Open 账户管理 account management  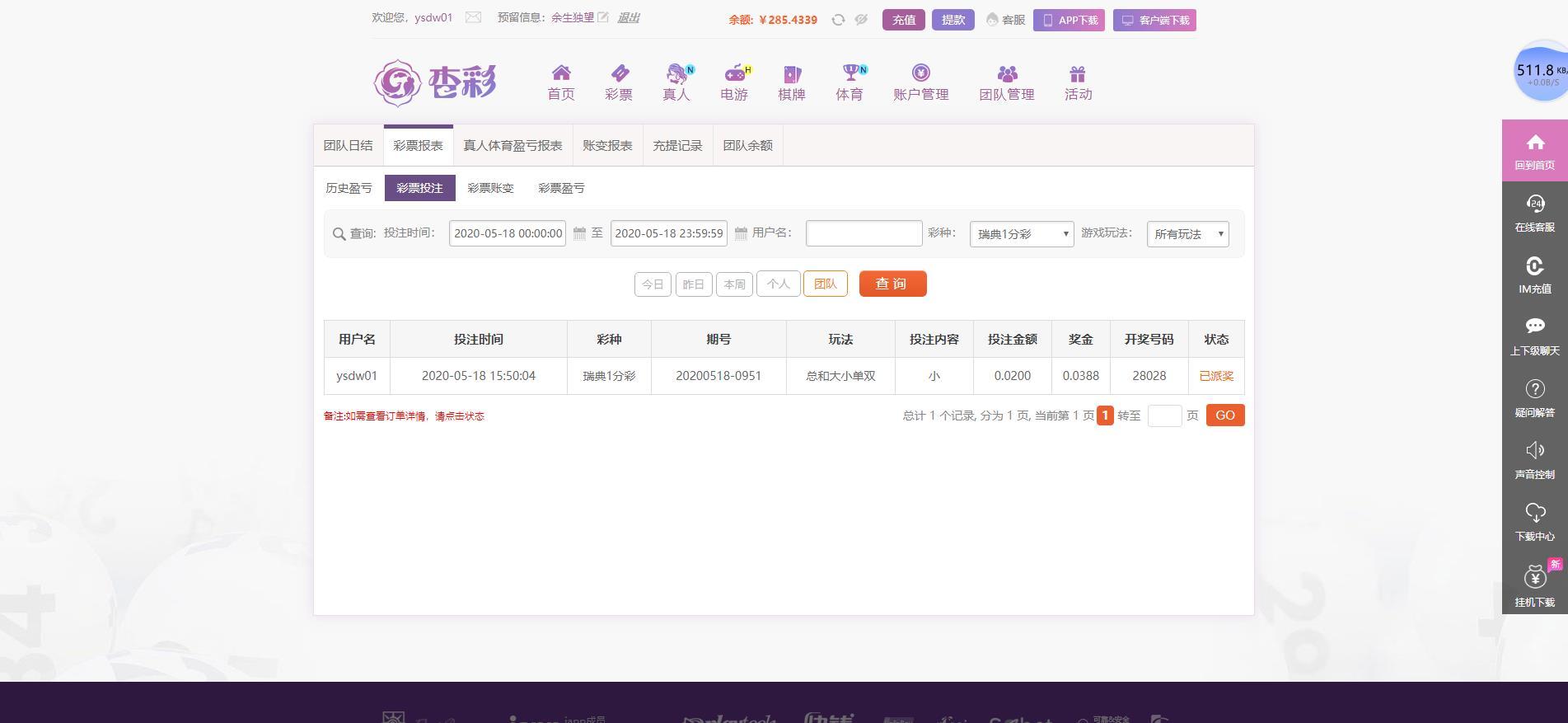click(921, 82)
